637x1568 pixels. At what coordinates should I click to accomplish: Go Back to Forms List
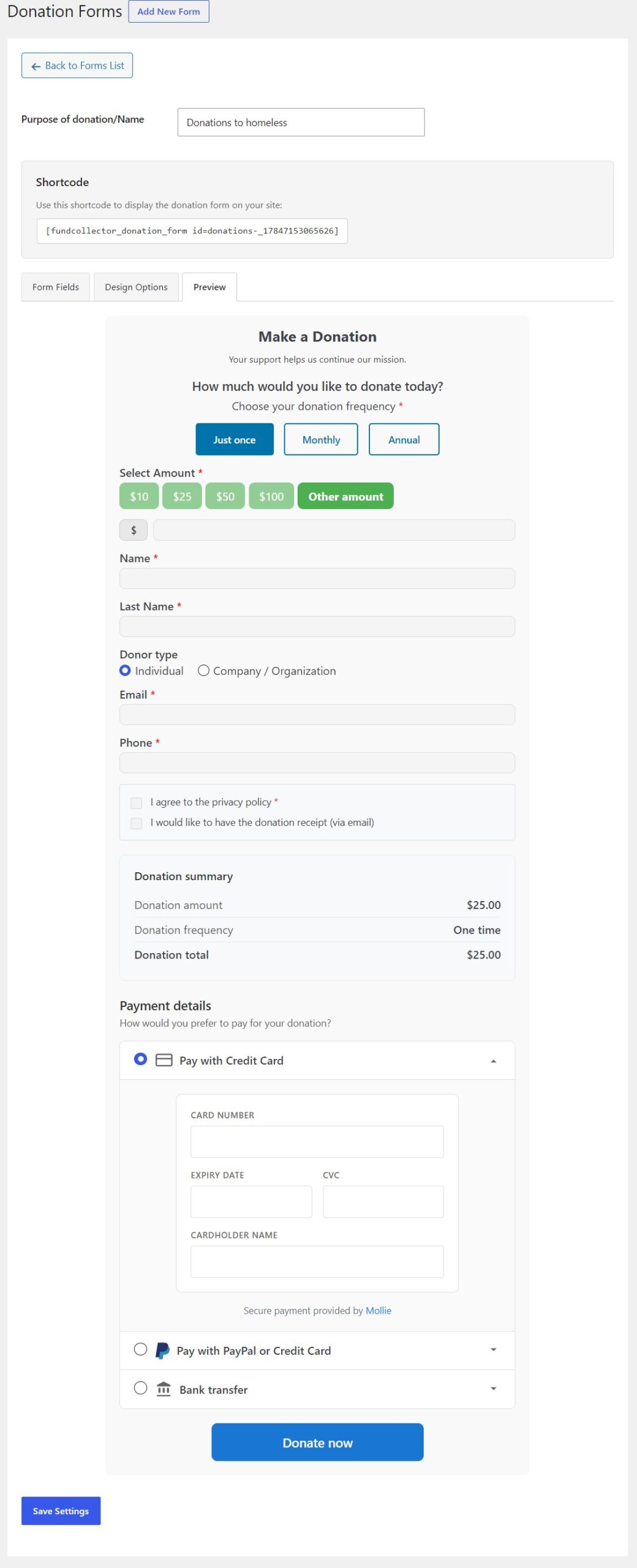77,66
